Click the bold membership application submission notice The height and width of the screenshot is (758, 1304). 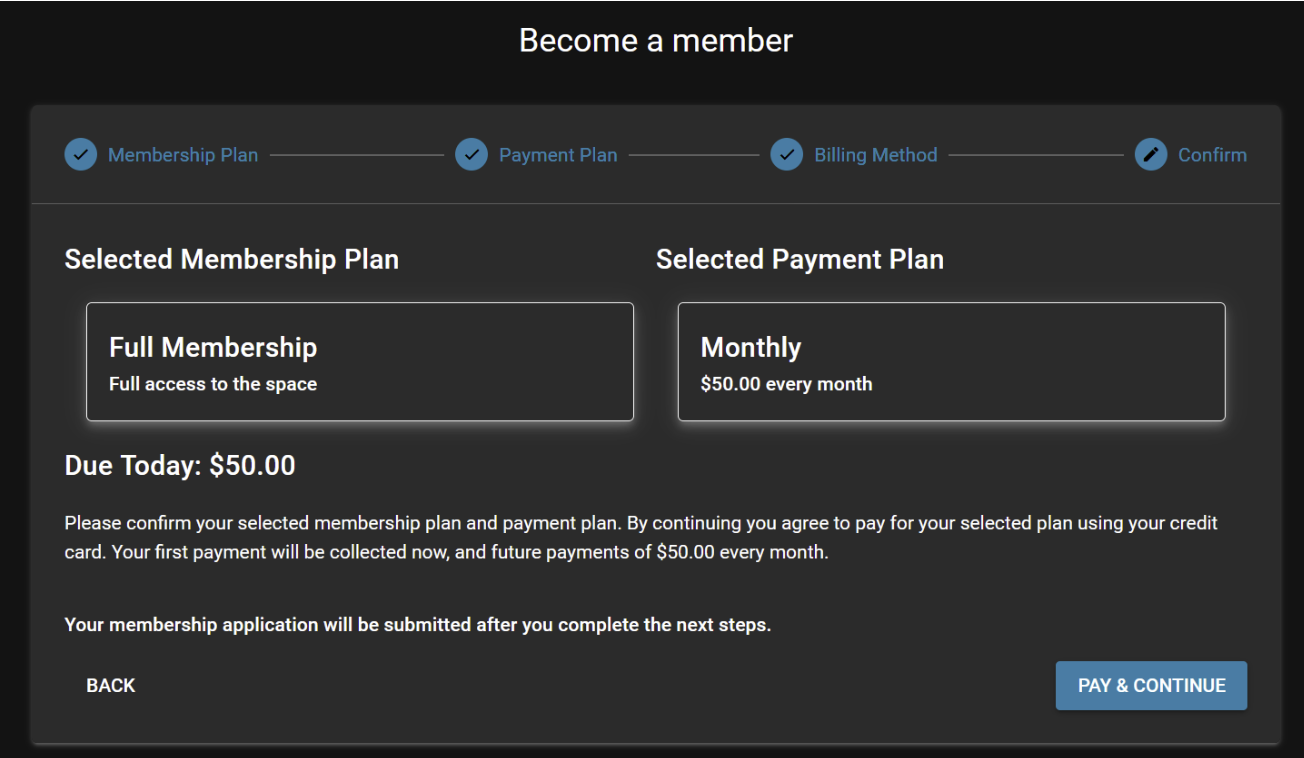pos(418,625)
